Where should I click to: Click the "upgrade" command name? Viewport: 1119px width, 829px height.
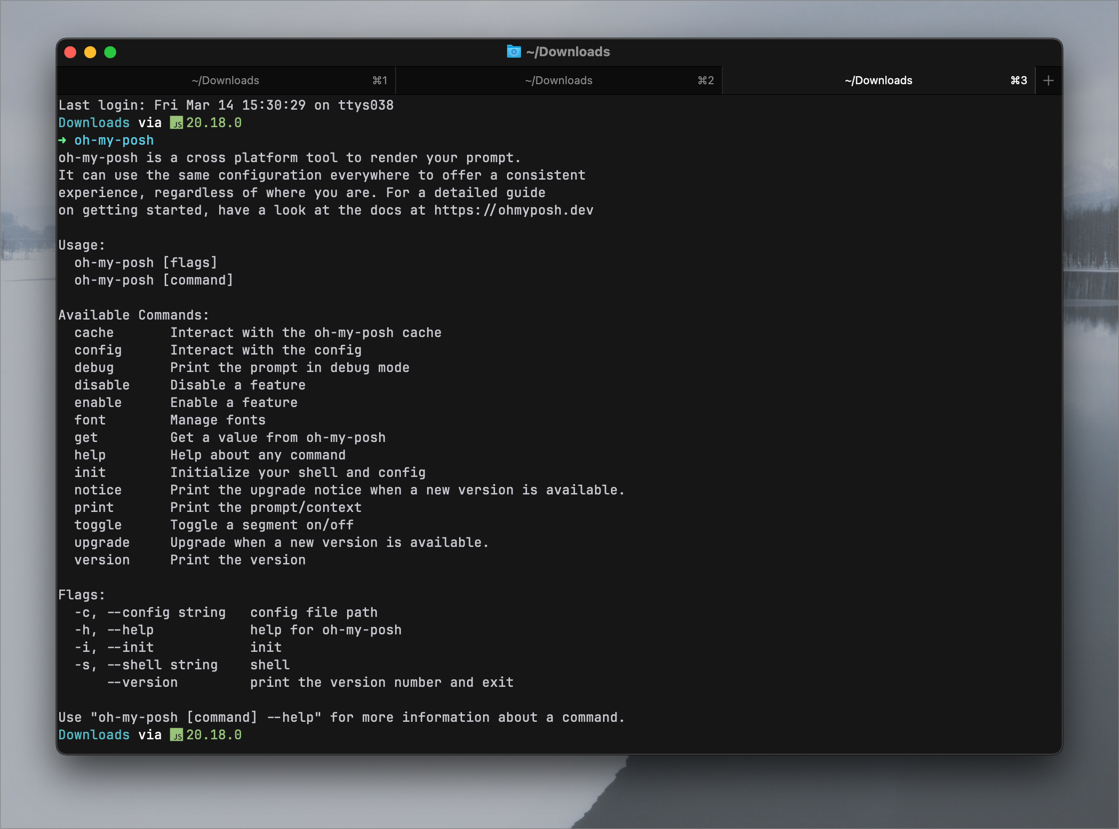102,542
